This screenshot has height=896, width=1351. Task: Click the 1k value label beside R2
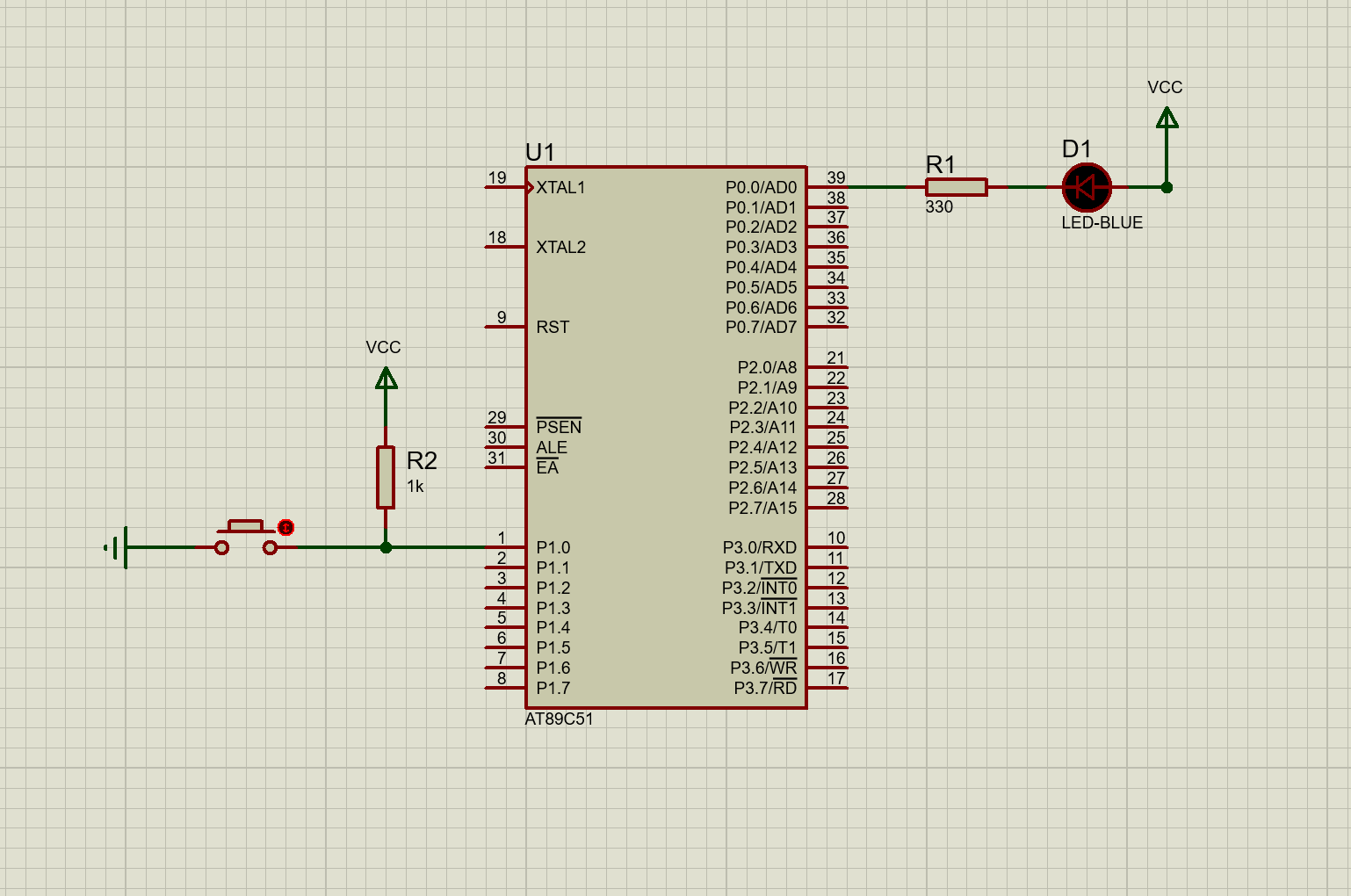pyautogui.click(x=415, y=487)
